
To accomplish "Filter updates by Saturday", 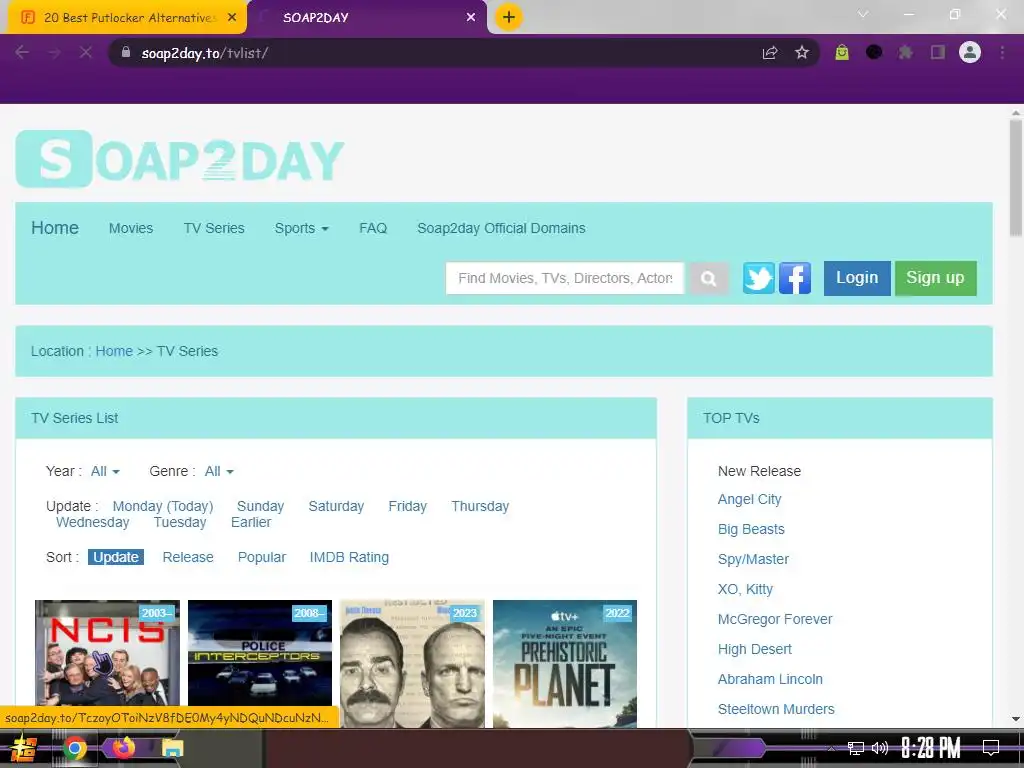I will point(336,506).
